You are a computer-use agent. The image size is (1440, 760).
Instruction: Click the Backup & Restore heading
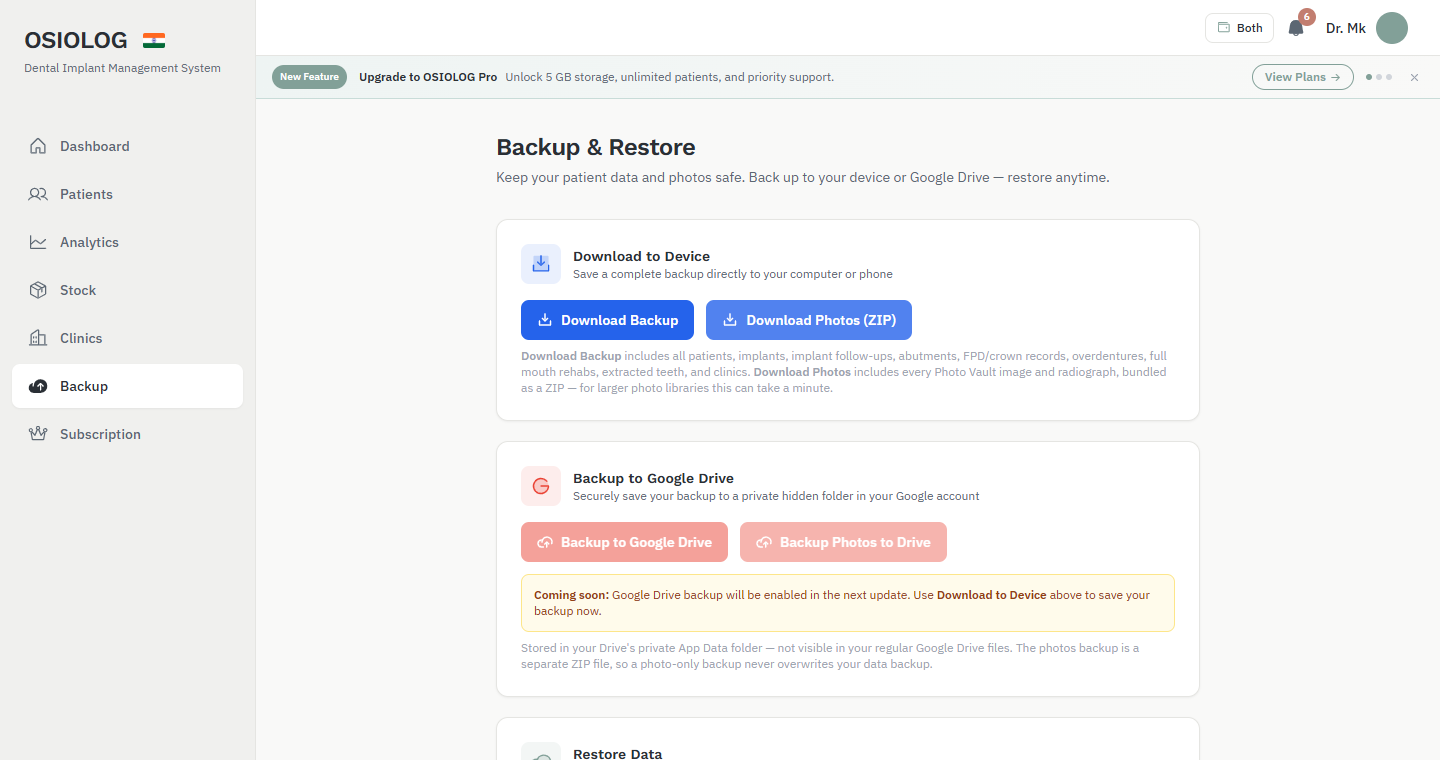[x=596, y=147]
